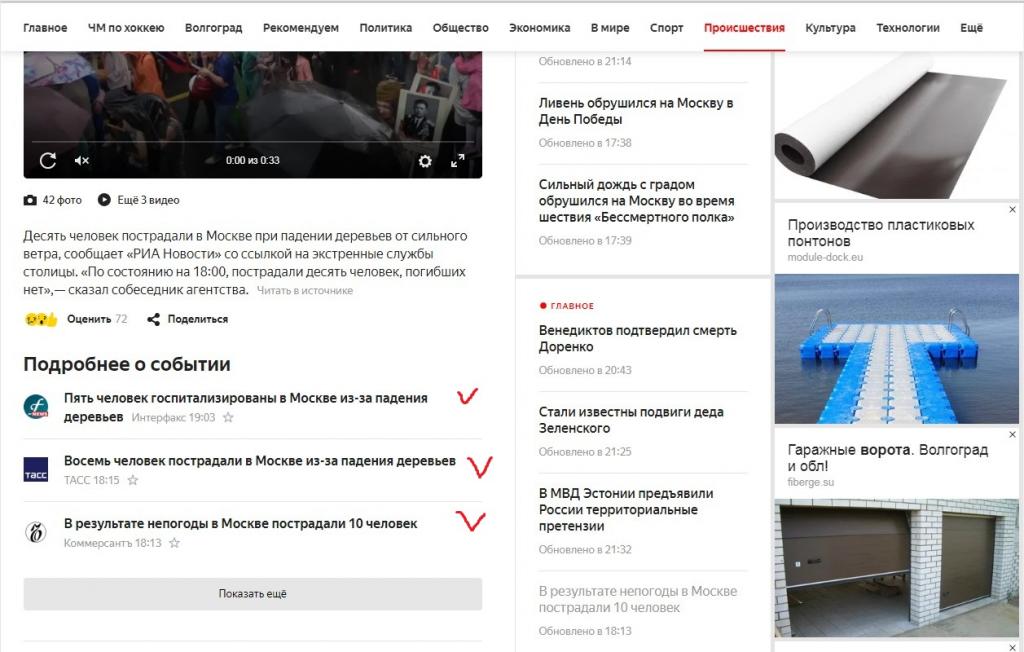This screenshot has width=1024, height=652.
Task: Click the Поделиться share icon
Action: (153, 319)
